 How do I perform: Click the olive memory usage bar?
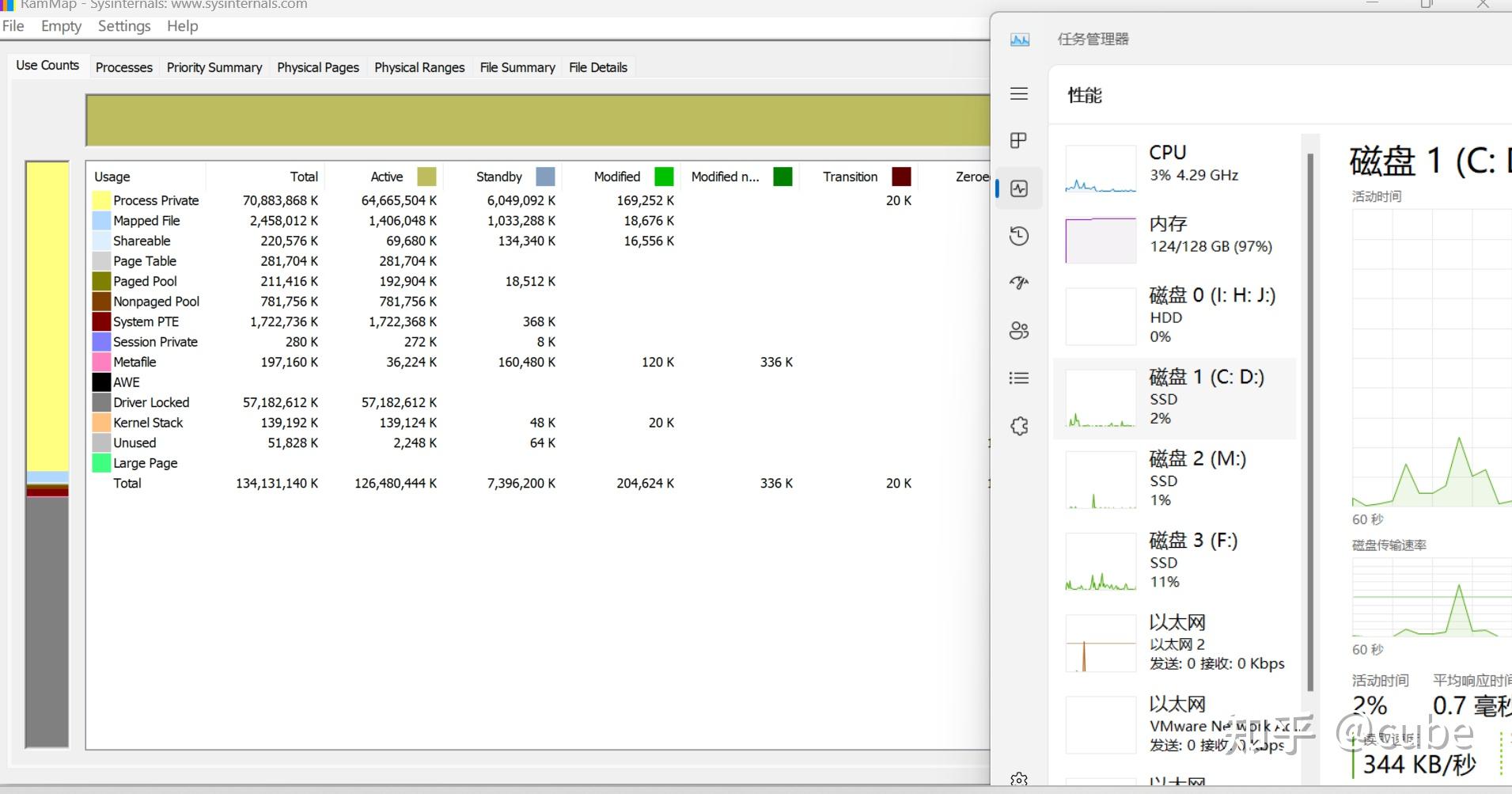(x=538, y=120)
